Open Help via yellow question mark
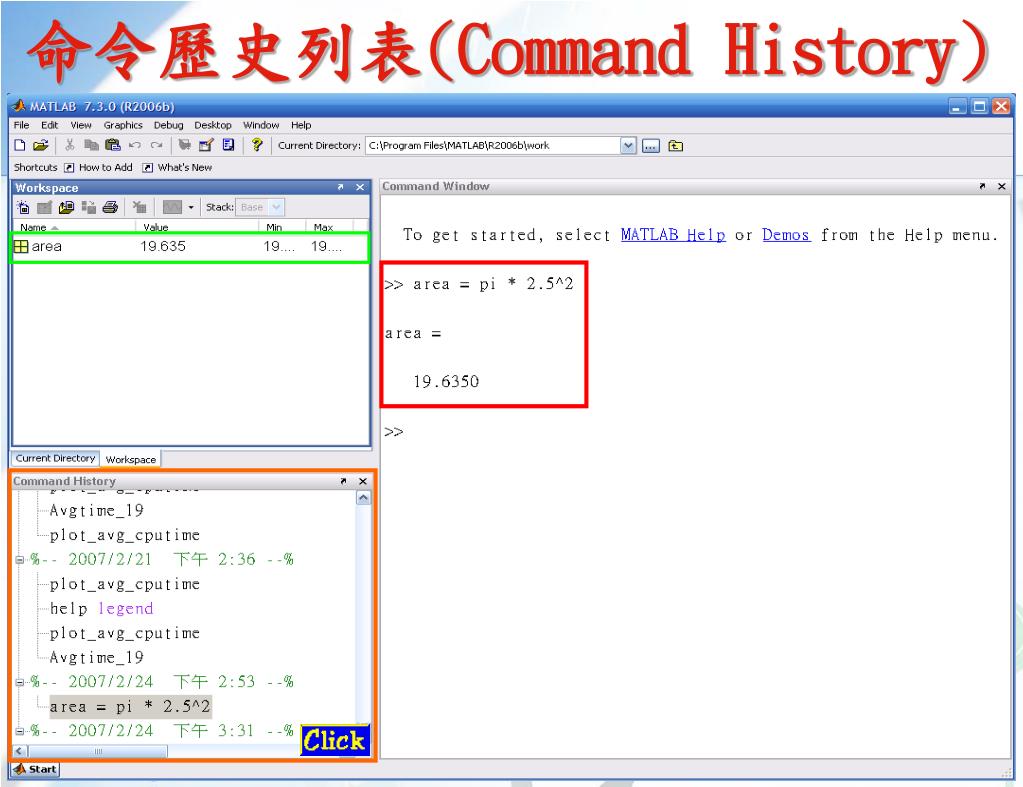The height and width of the screenshot is (787, 1023). (257, 145)
